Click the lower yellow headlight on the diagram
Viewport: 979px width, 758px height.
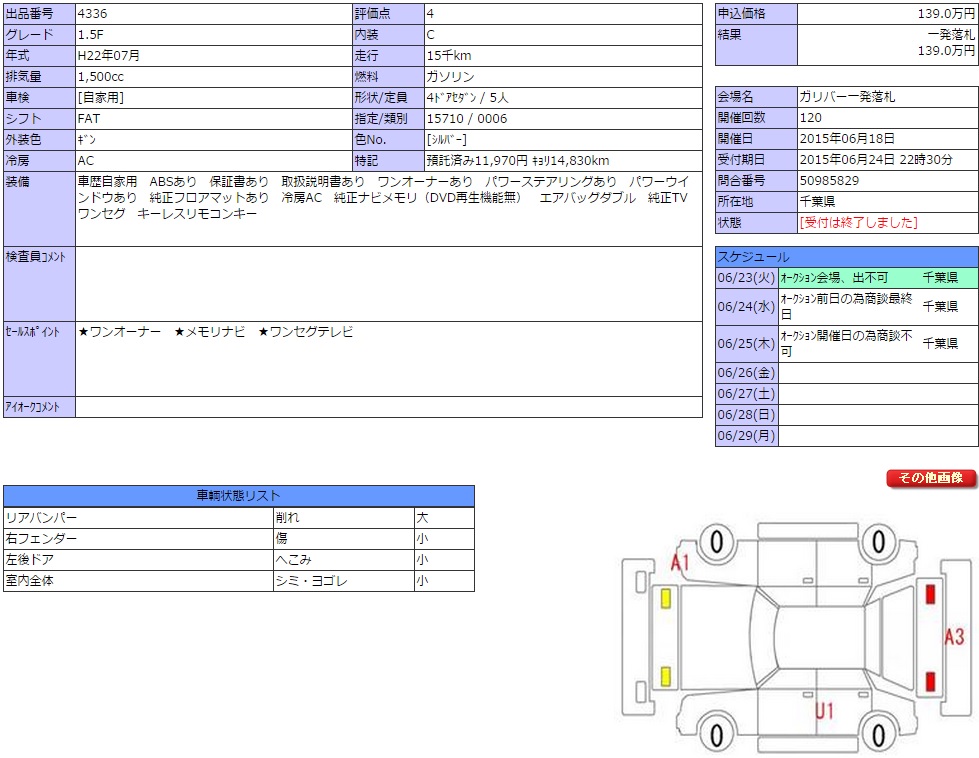666,676
